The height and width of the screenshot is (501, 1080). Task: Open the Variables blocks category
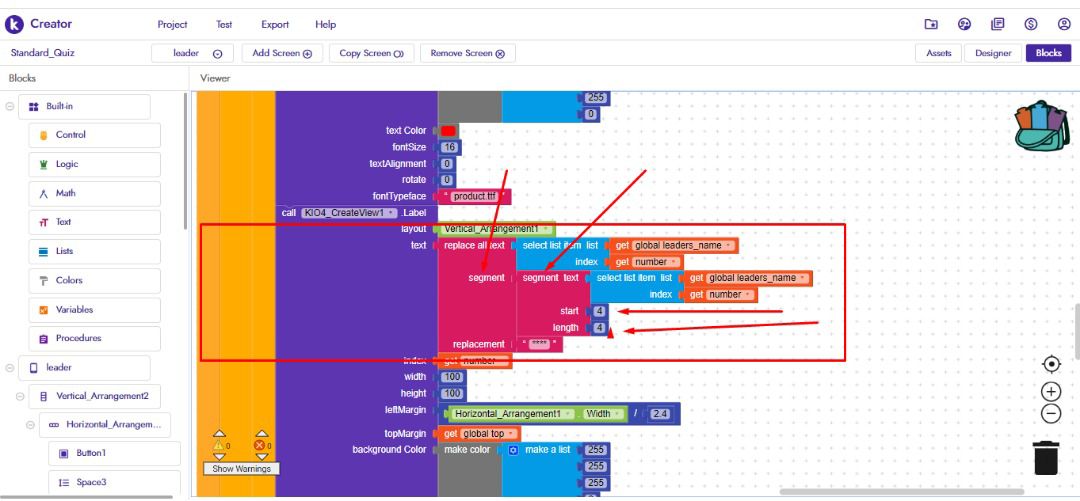(x=94, y=309)
